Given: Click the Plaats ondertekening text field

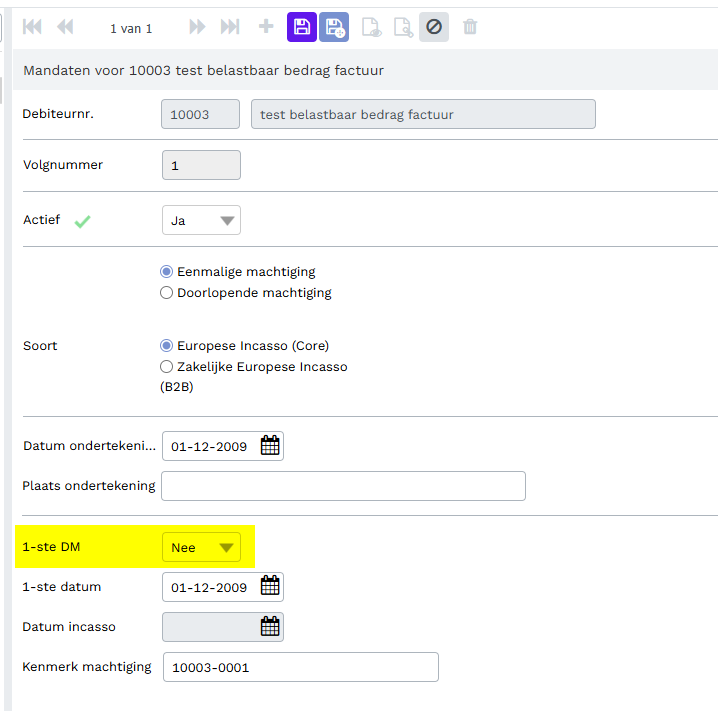Looking at the screenshot, I should coord(343,486).
